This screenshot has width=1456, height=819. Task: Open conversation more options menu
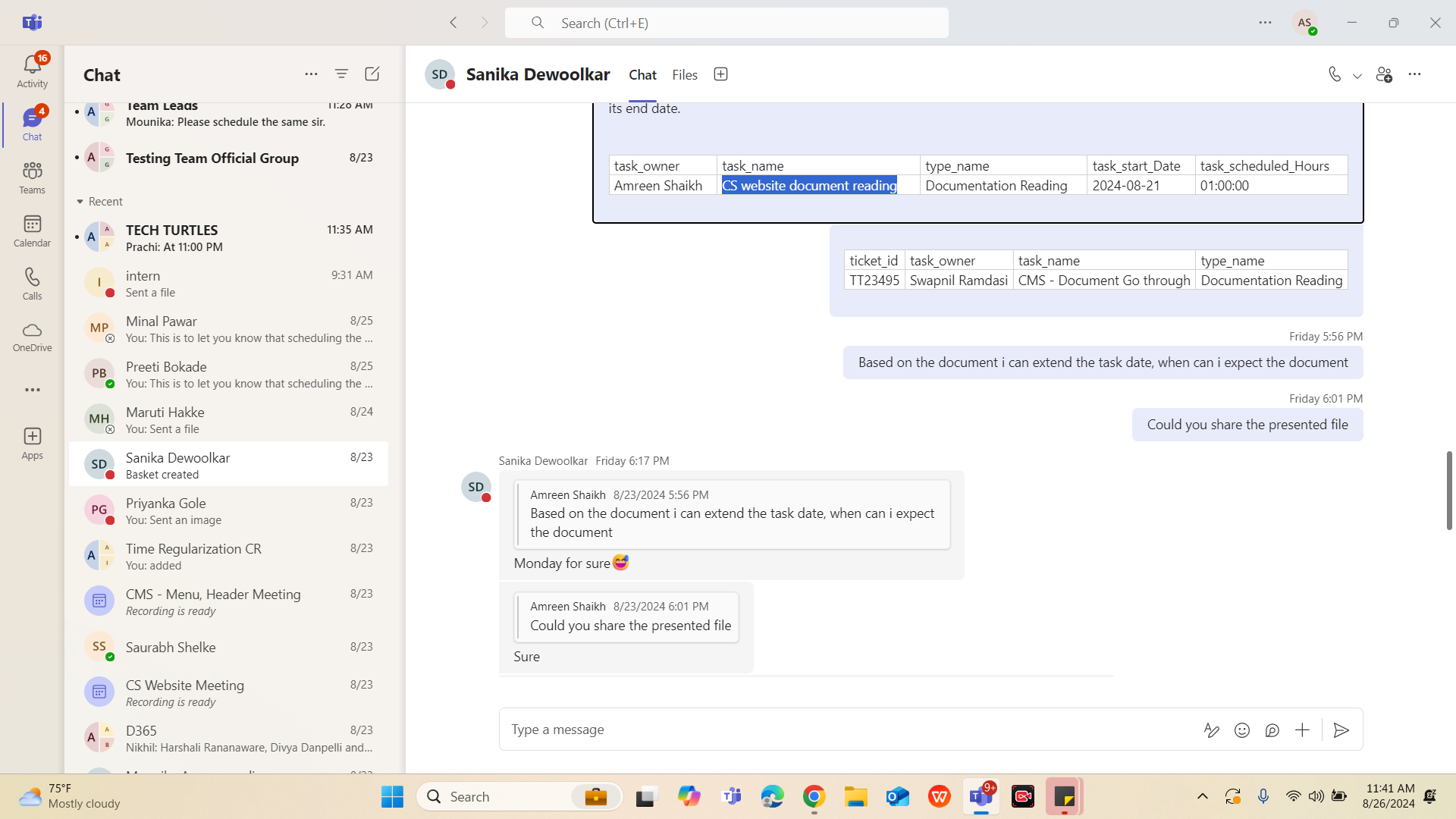pyautogui.click(x=1415, y=74)
